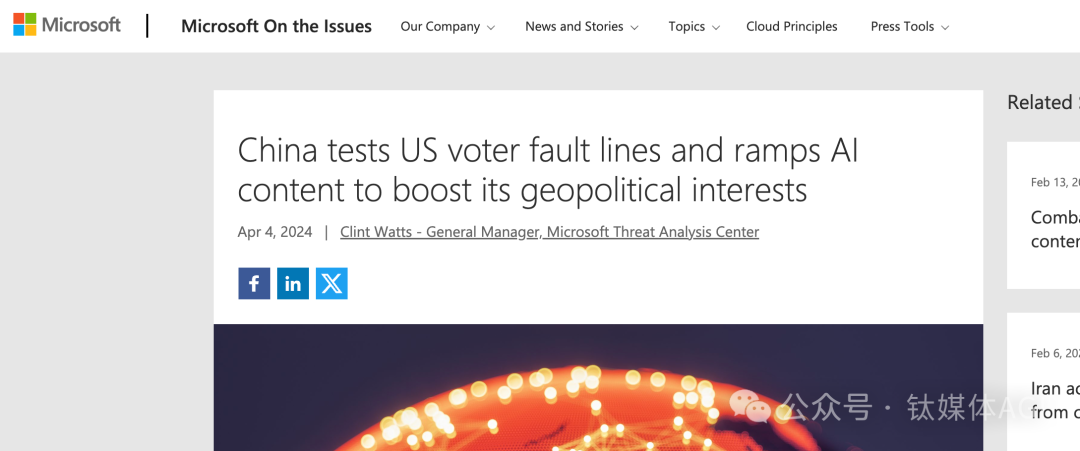Expand Our Company dropdown menu
Viewport: 1080px width, 451px height.
tap(447, 27)
